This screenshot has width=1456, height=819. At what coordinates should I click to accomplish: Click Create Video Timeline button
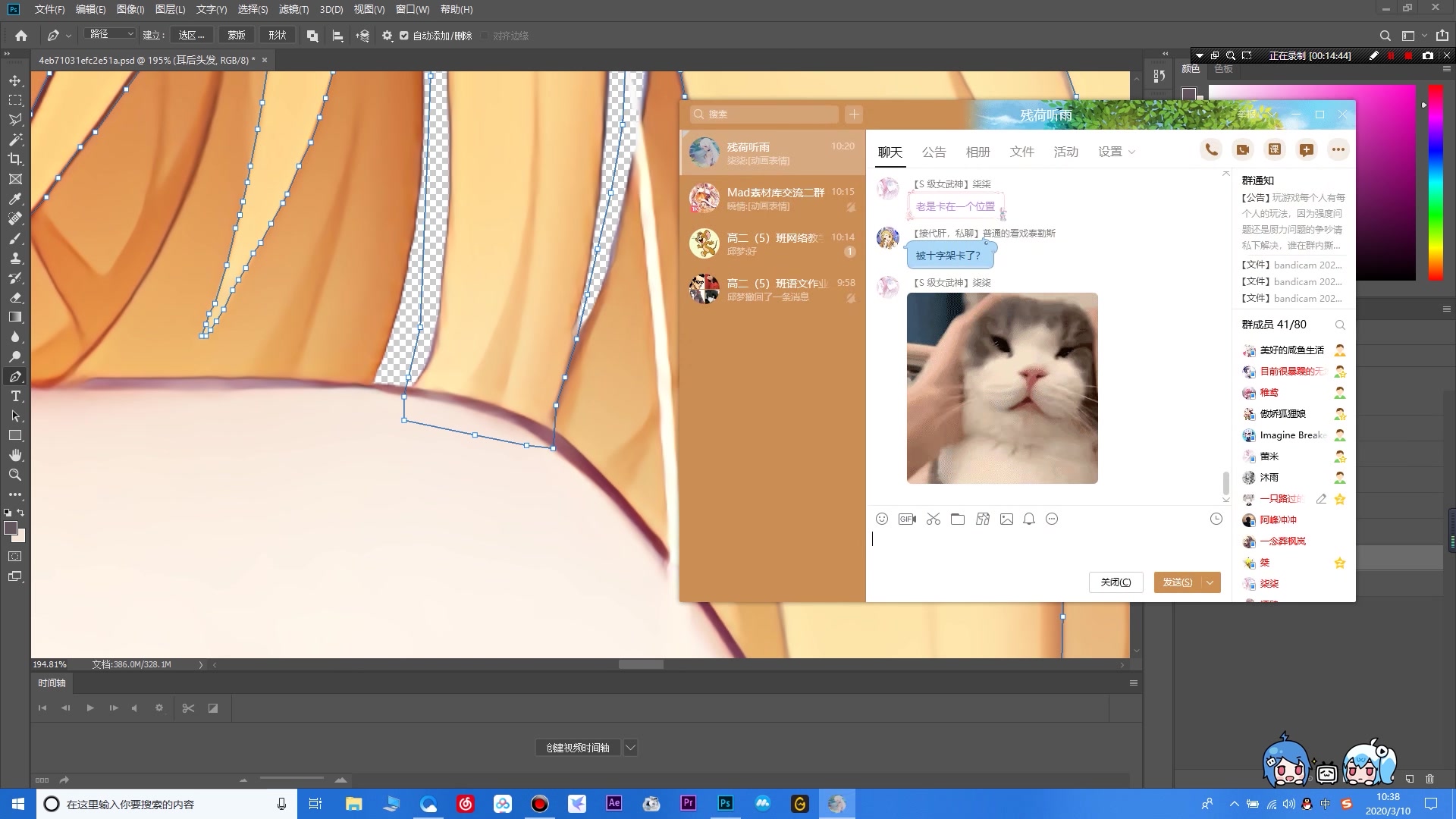point(578,748)
